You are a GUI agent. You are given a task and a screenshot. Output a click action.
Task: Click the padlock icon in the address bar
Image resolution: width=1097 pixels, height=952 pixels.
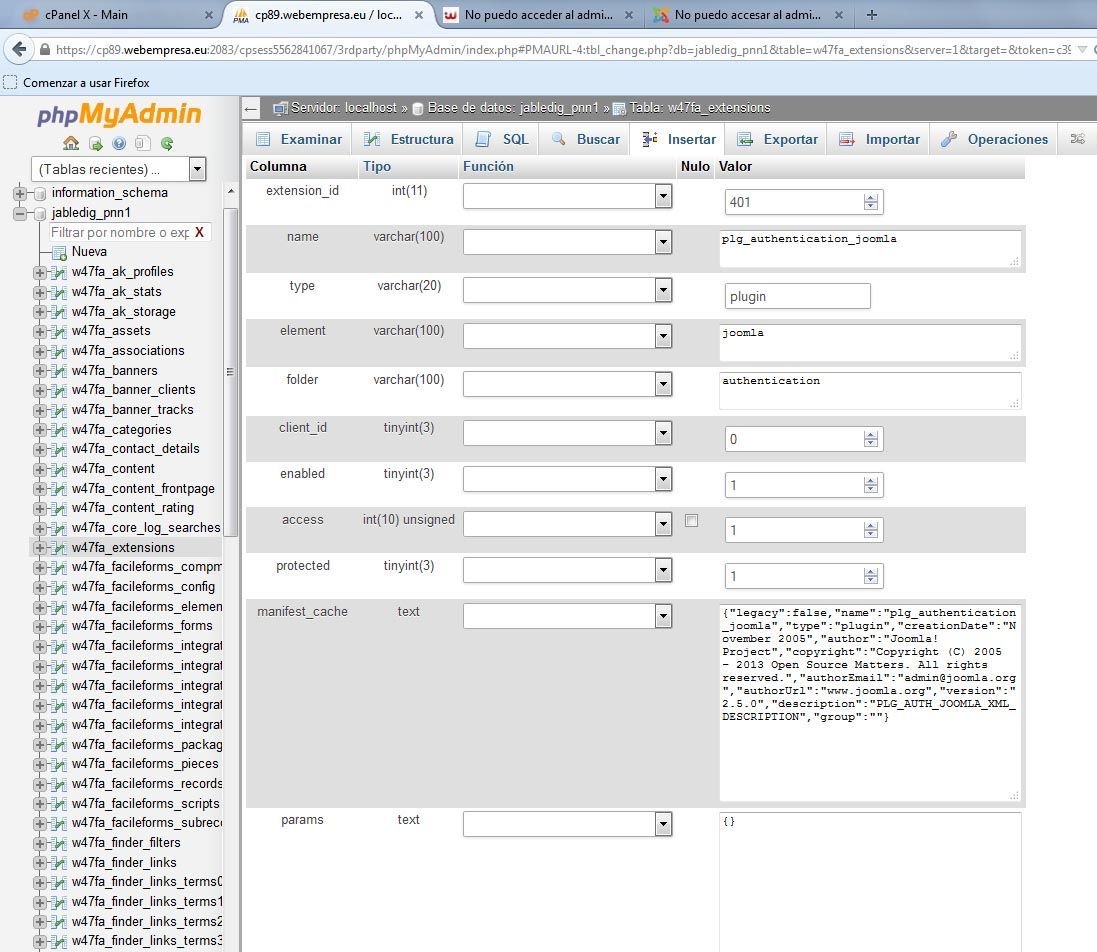45,50
